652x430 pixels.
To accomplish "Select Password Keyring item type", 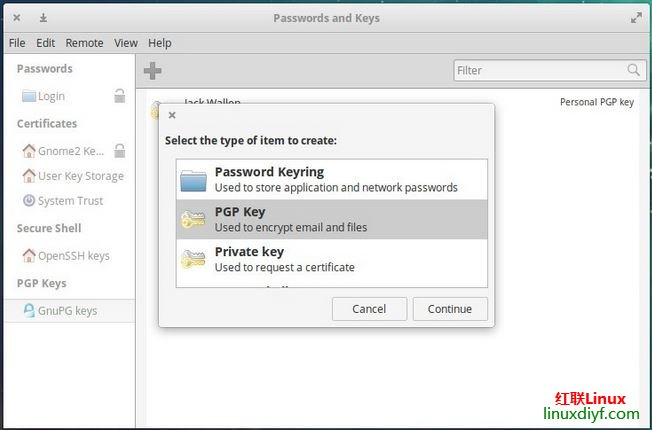I will 331,179.
